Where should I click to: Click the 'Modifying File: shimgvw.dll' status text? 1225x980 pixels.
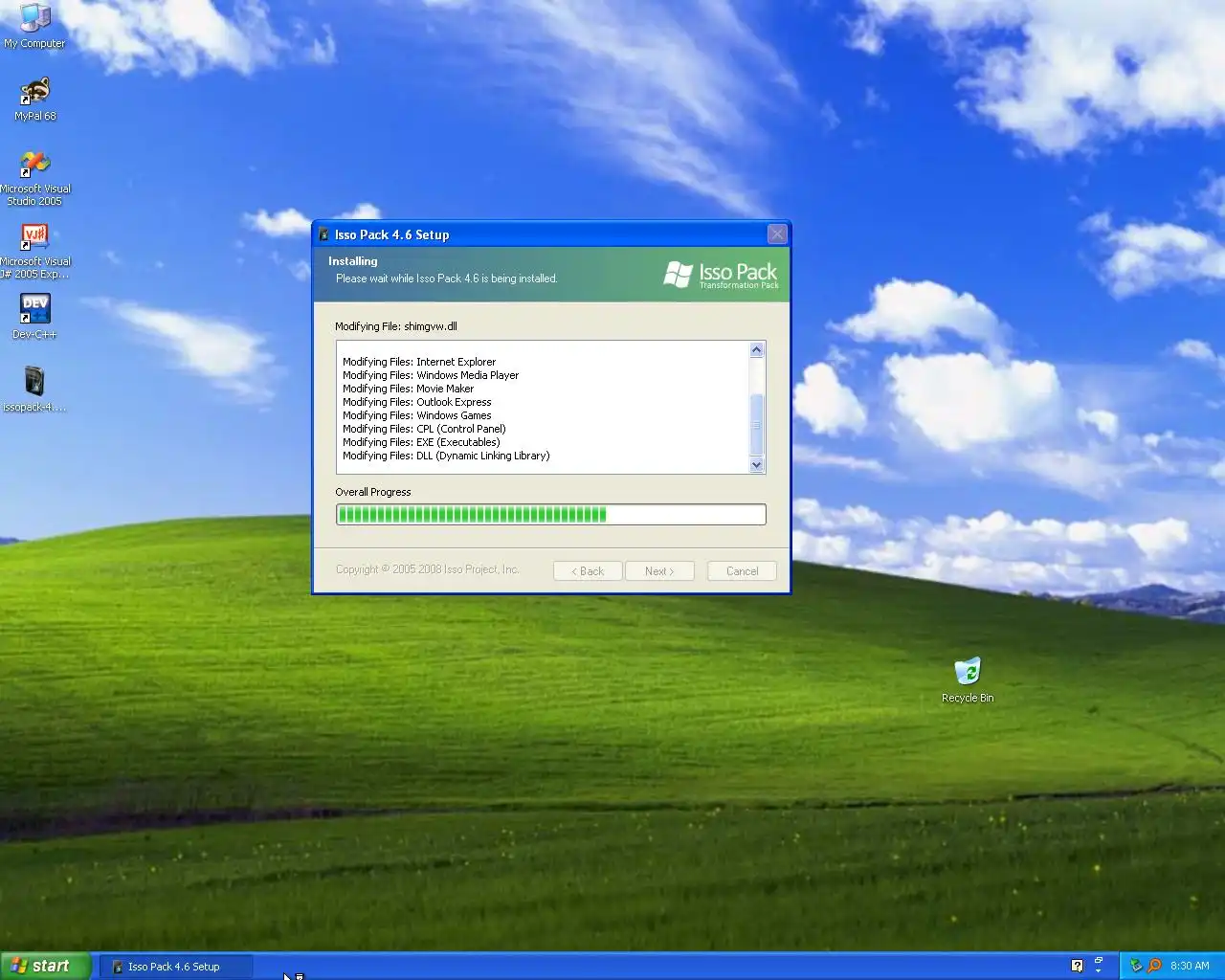point(396,326)
